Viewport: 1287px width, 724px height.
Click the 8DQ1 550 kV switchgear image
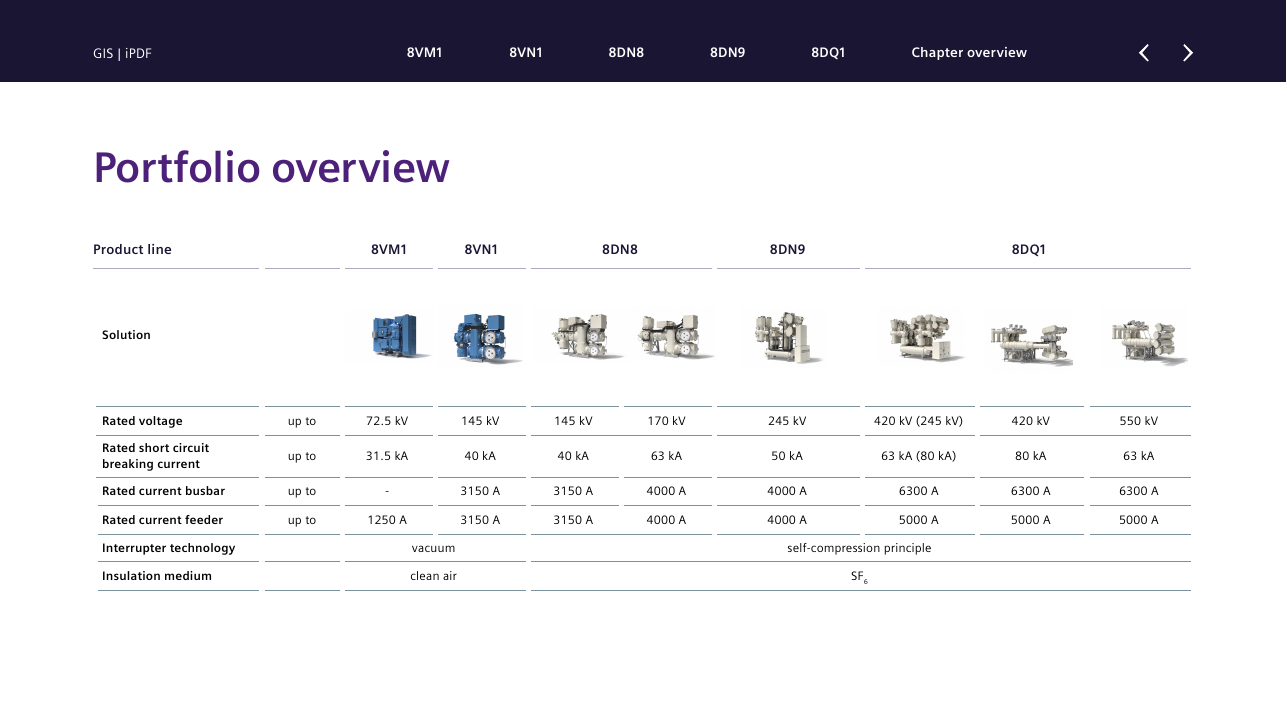(1147, 343)
